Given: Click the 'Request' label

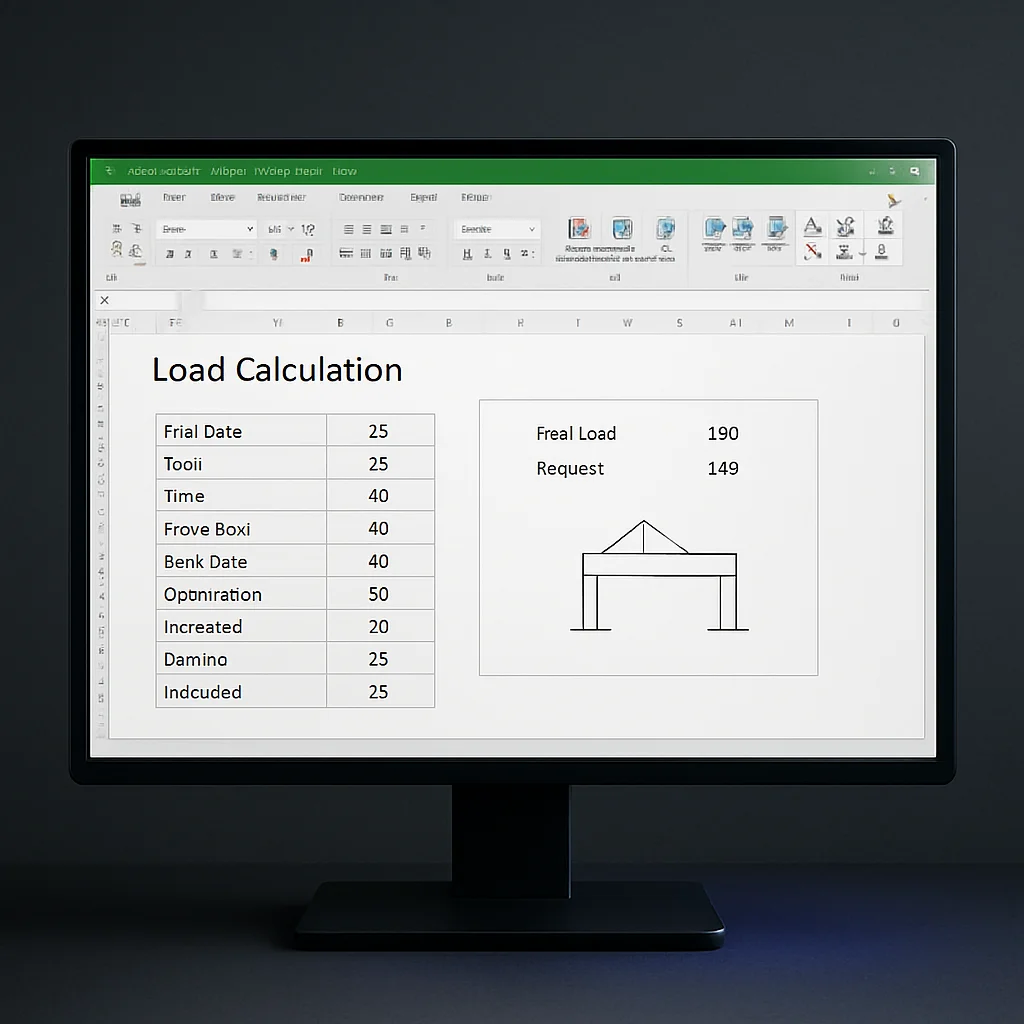Looking at the screenshot, I should click(x=570, y=469).
